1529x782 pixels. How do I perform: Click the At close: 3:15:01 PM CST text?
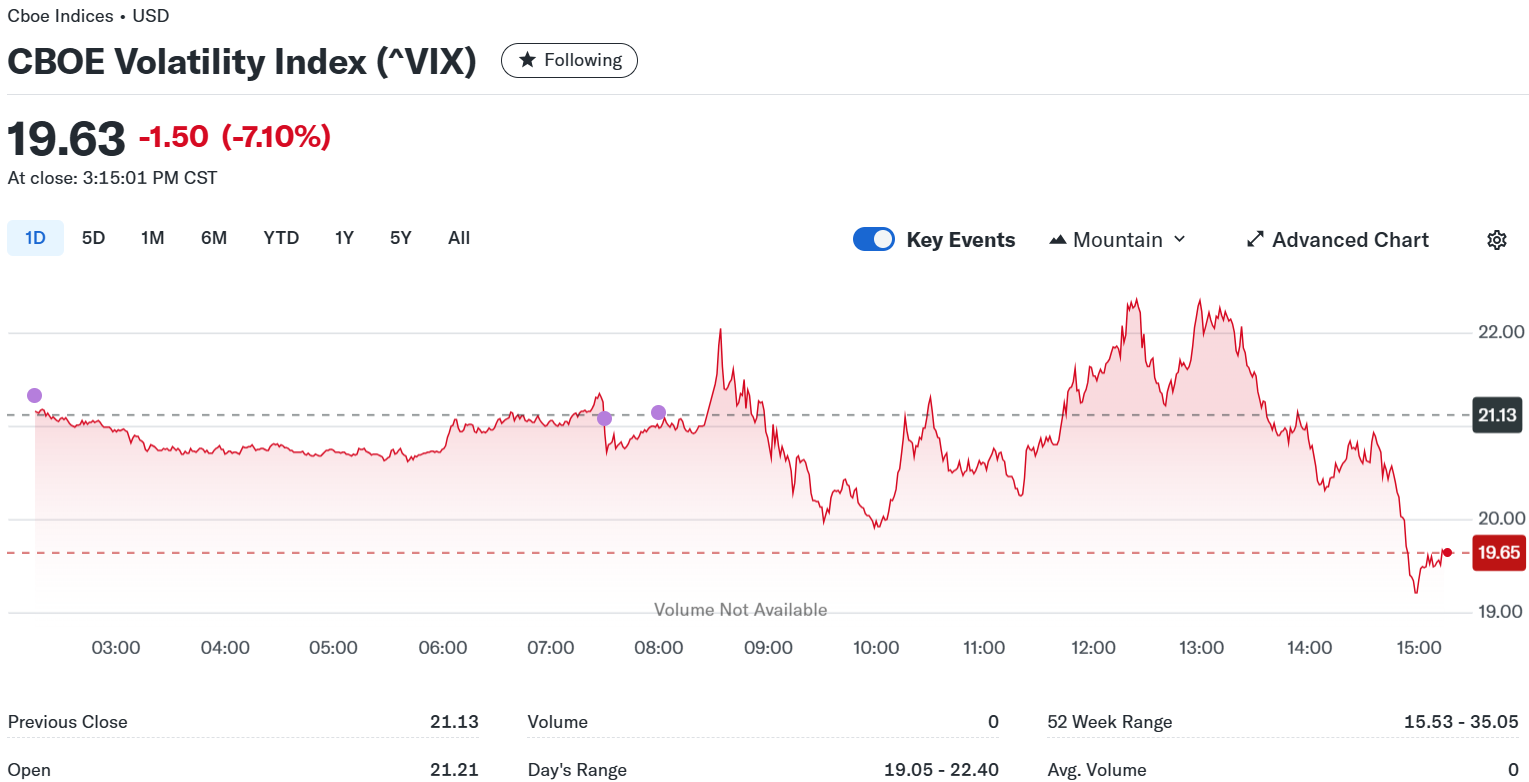(112, 178)
